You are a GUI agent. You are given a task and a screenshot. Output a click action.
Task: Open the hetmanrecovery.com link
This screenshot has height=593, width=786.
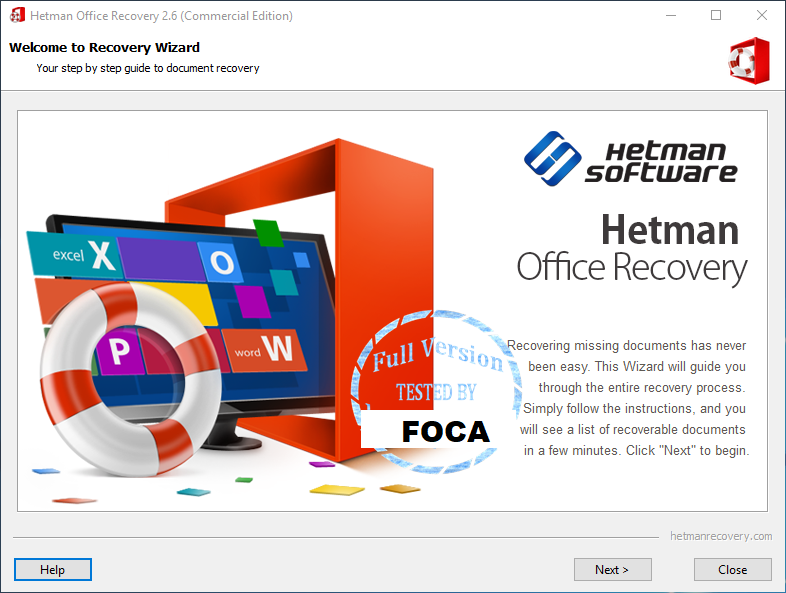point(721,536)
